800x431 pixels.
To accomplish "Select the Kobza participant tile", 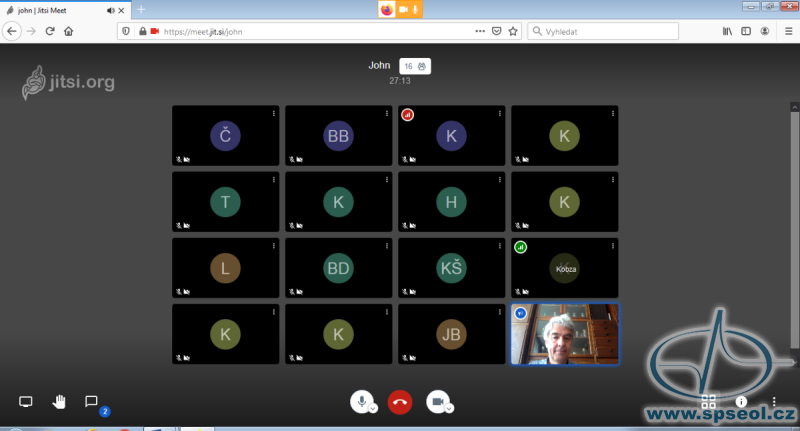I will (565, 268).
